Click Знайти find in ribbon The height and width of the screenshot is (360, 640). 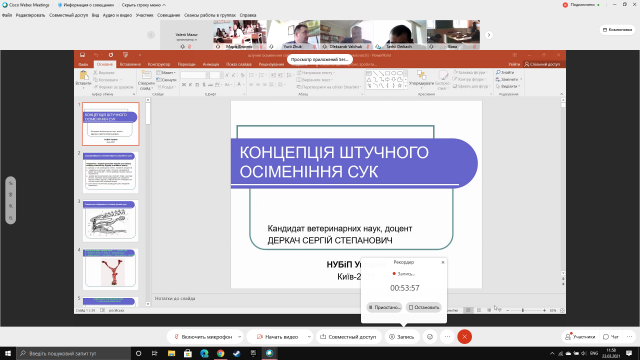[x=505, y=72]
